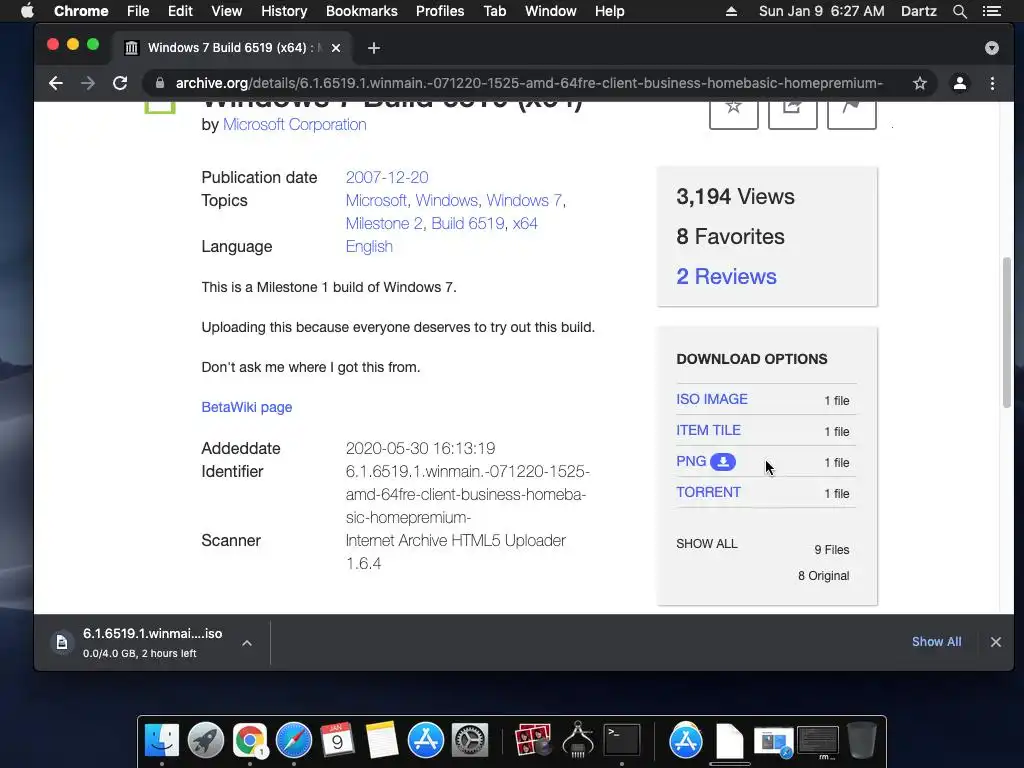1024x768 pixels.
Task: Launch Safari from the Dock
Action: point(294,741)
